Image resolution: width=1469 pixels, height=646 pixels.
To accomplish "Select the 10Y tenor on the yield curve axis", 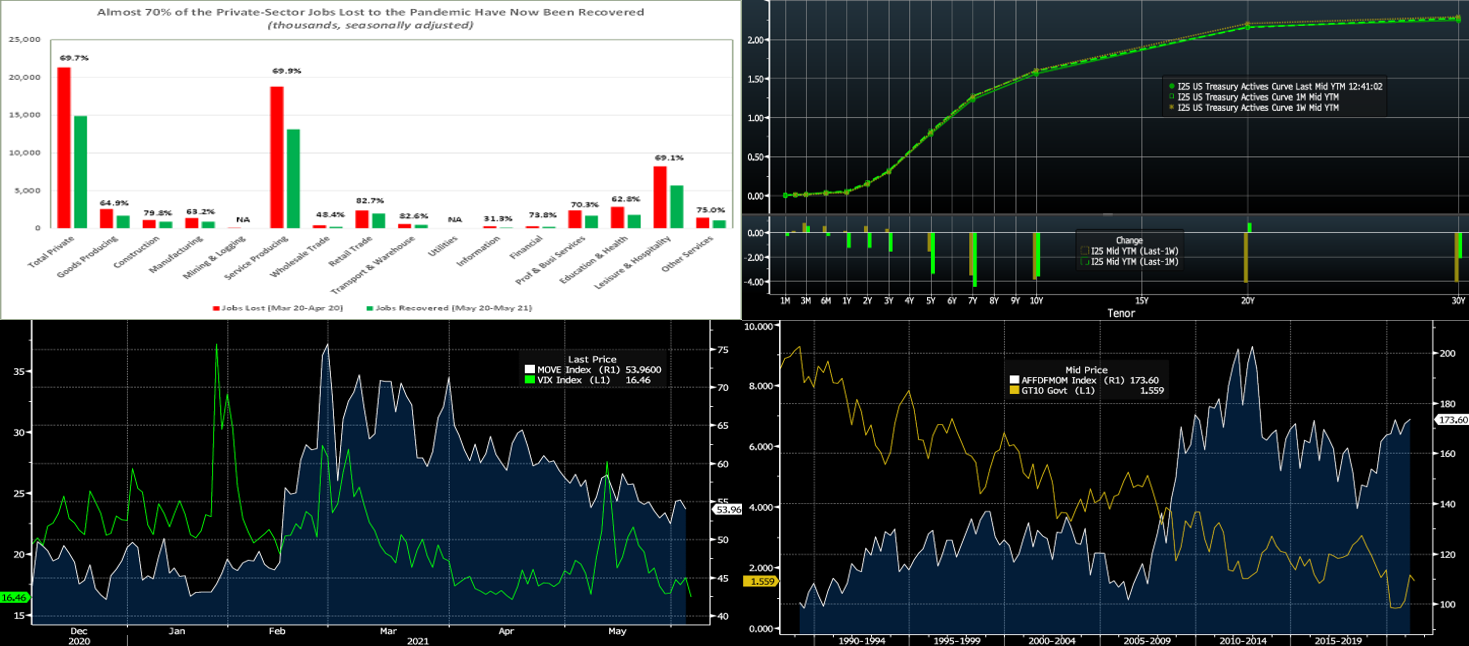I will coord(1035,300).
